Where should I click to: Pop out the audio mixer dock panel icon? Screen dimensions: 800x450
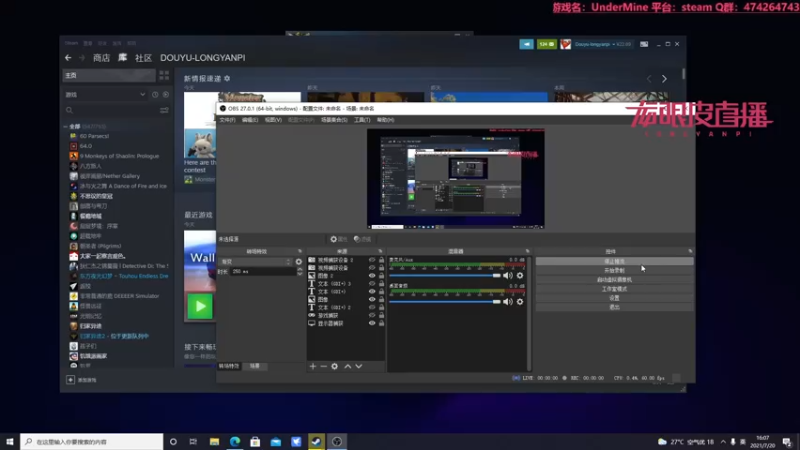coord(528,251)
